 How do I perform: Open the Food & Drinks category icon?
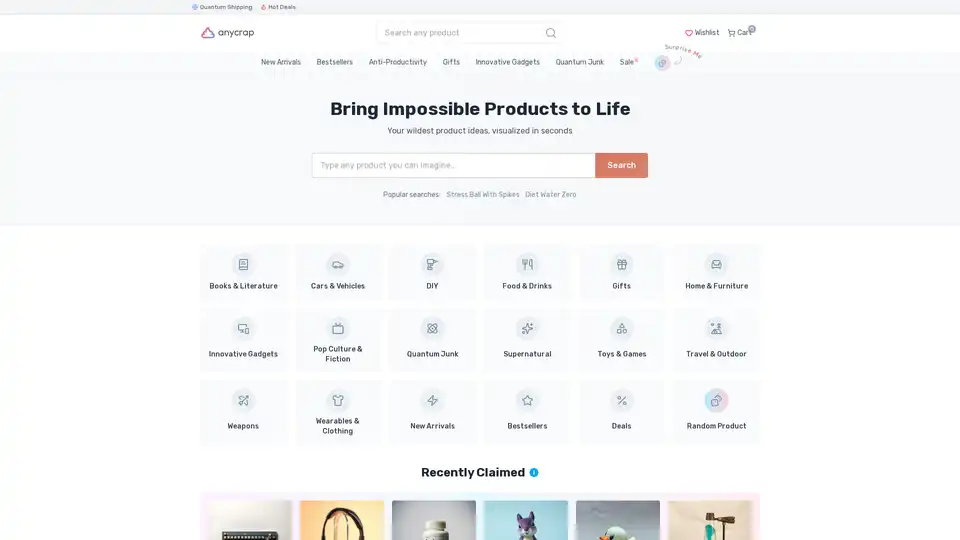[x=527, y=264]
